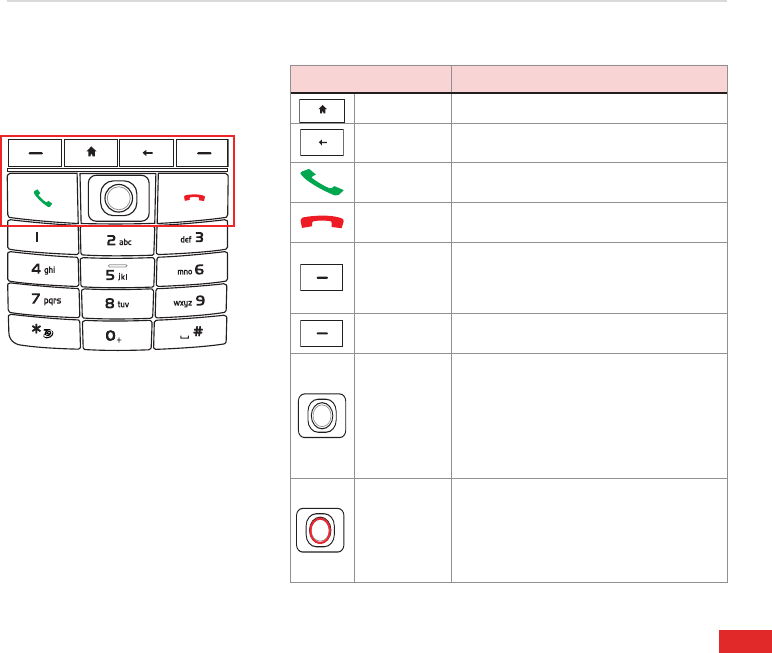Tap the star key on the keypad

(44, 331)
